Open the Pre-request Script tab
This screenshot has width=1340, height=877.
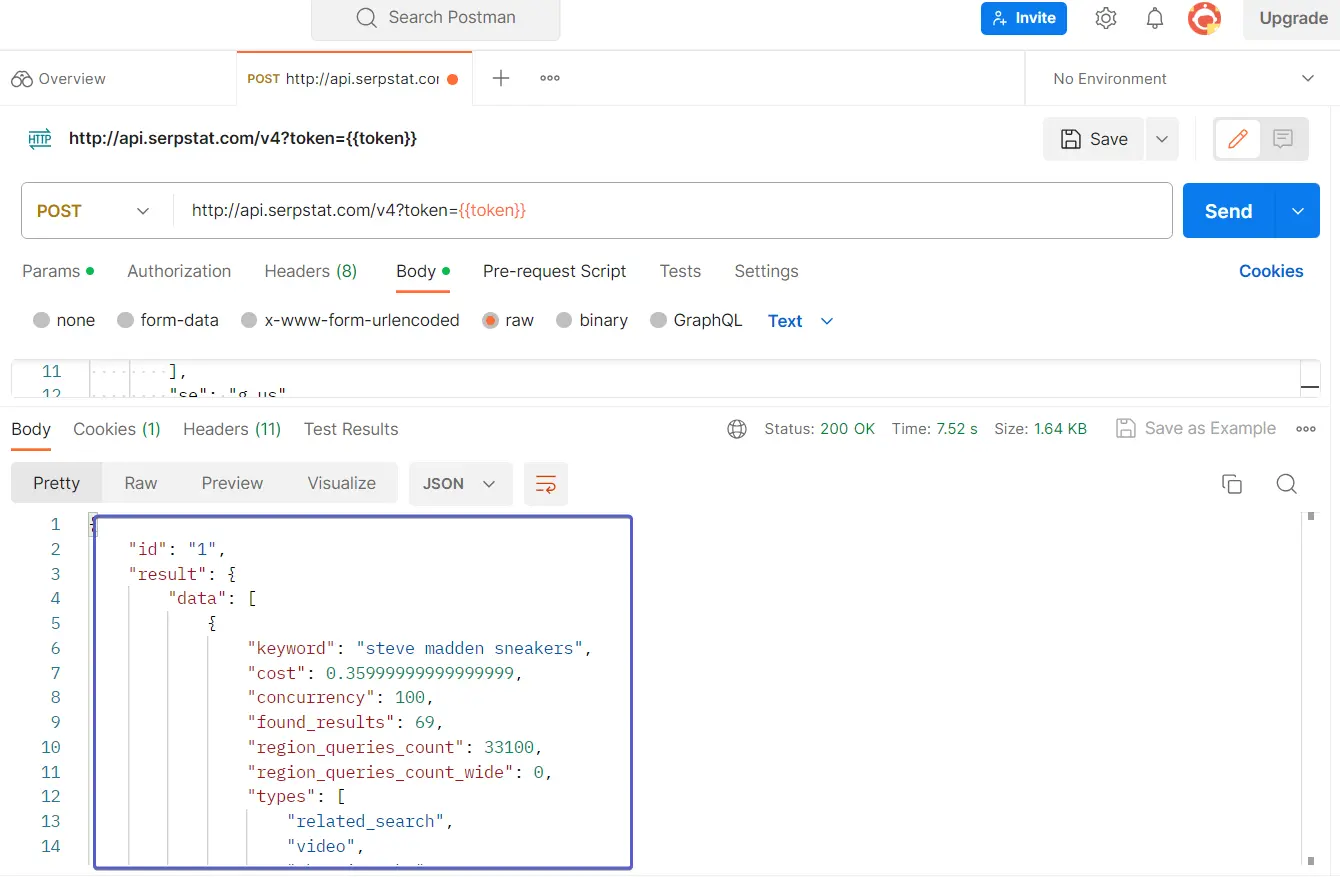tap(554, 271)
